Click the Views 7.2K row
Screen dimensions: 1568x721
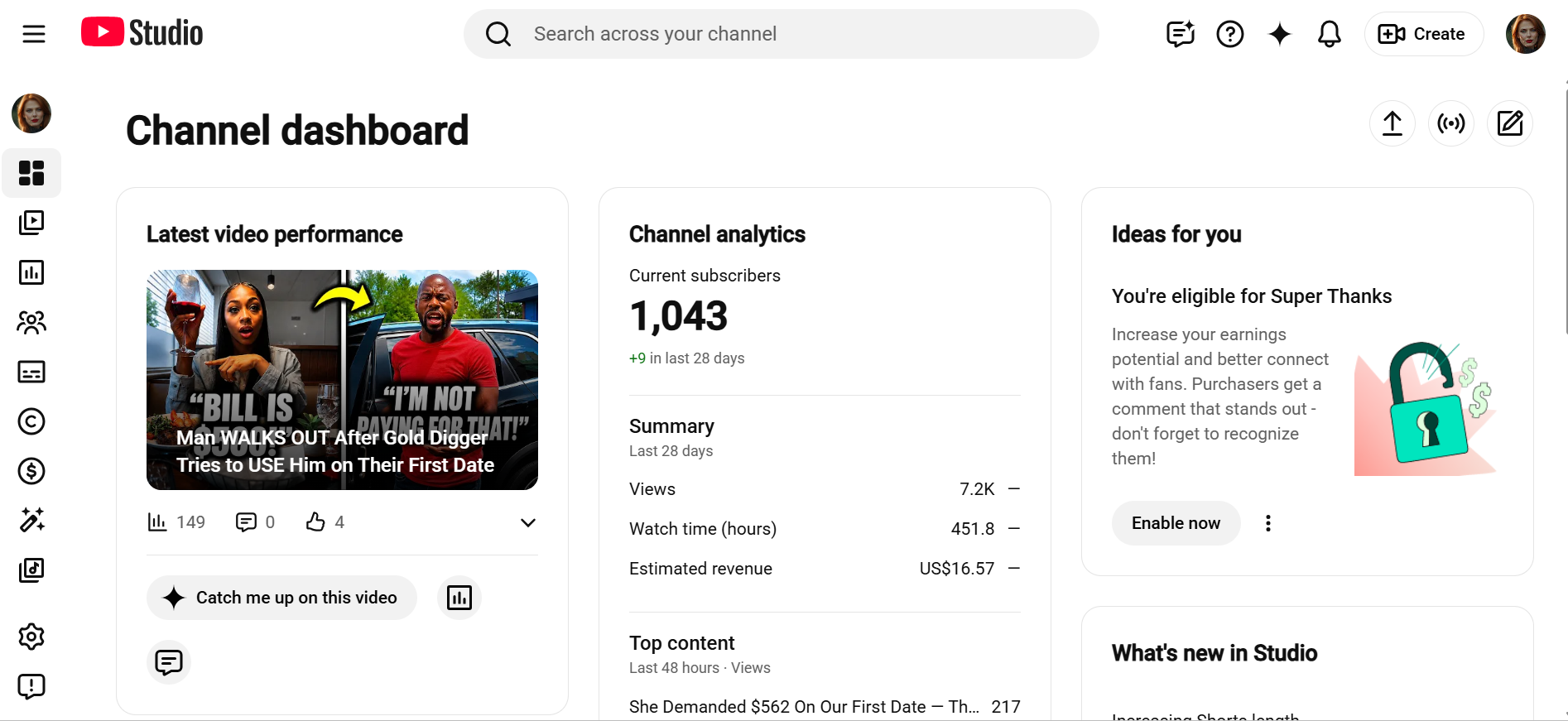825,489
